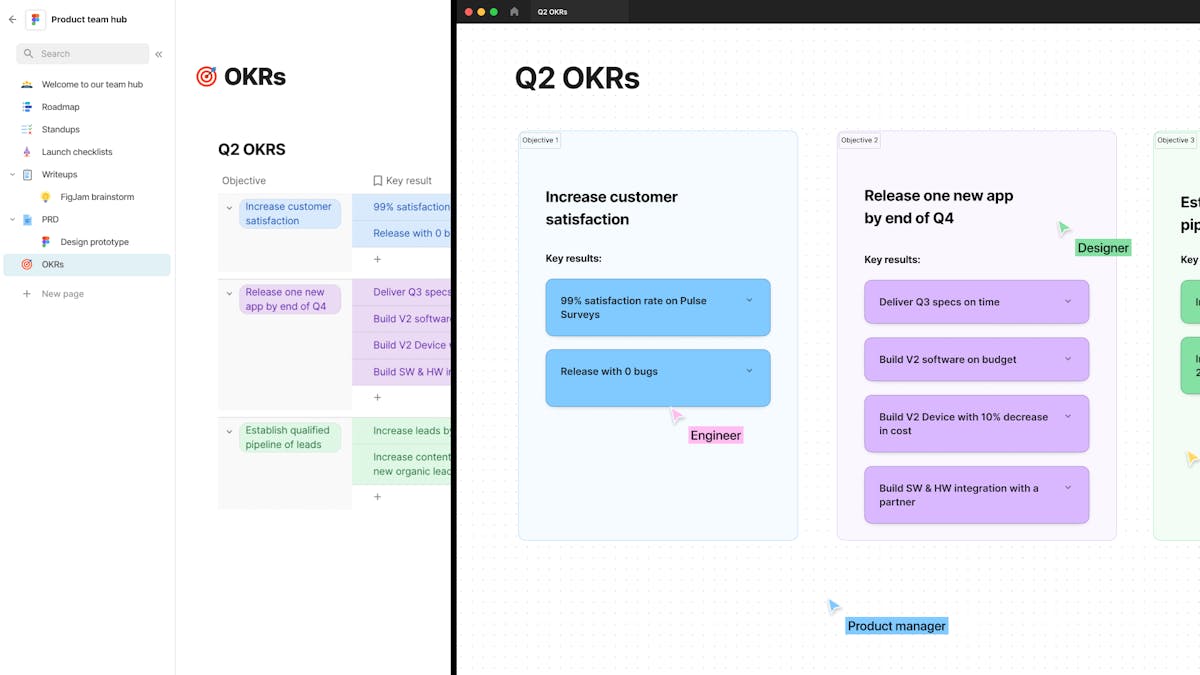
Task: Click New page in the sidebar
Action: pyautogui.click(x=62, y=294)
